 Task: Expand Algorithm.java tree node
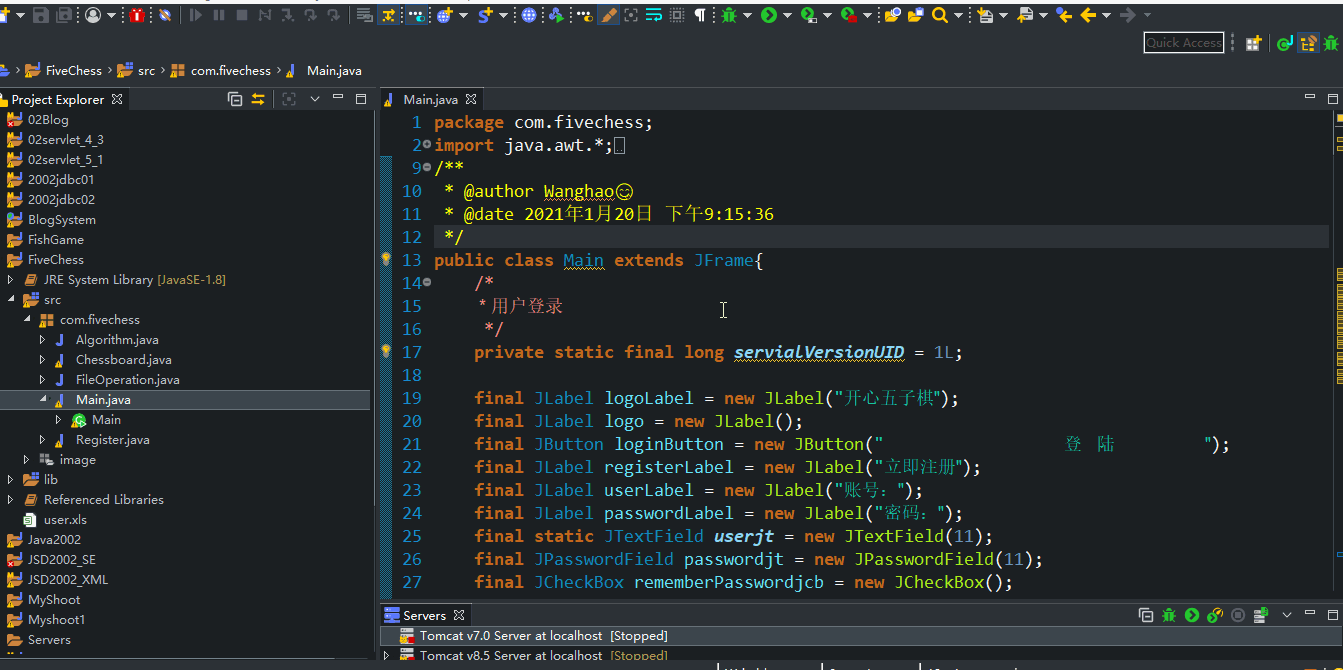[43, 340]
